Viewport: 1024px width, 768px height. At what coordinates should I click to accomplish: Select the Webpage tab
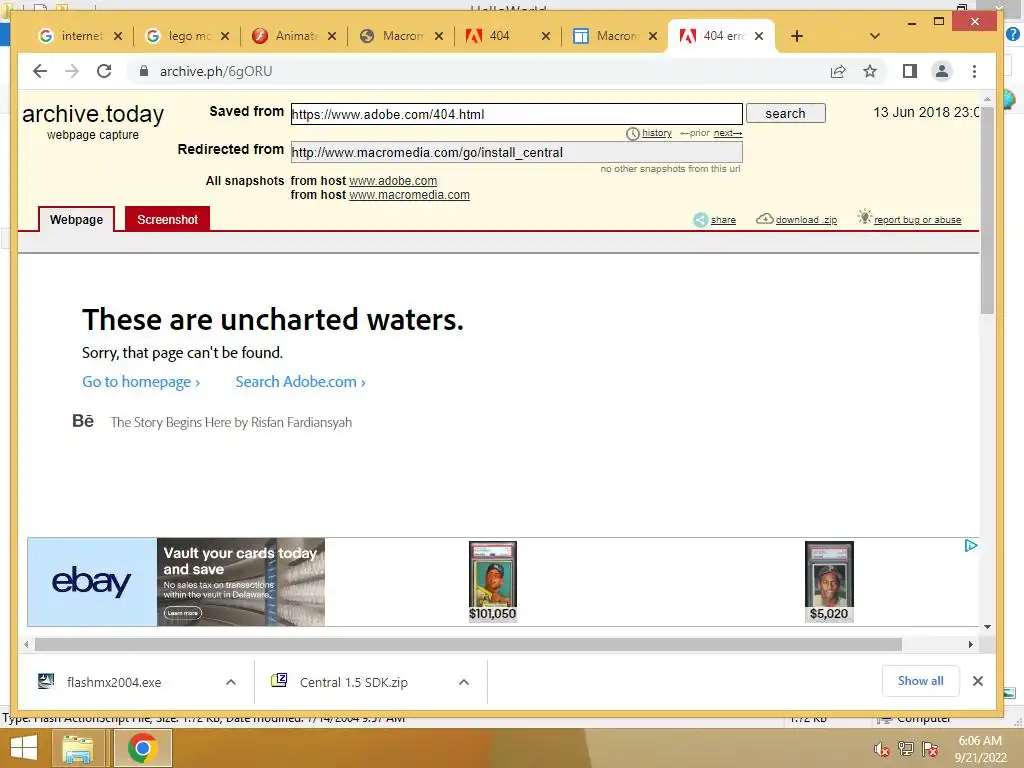click(76, 219)
